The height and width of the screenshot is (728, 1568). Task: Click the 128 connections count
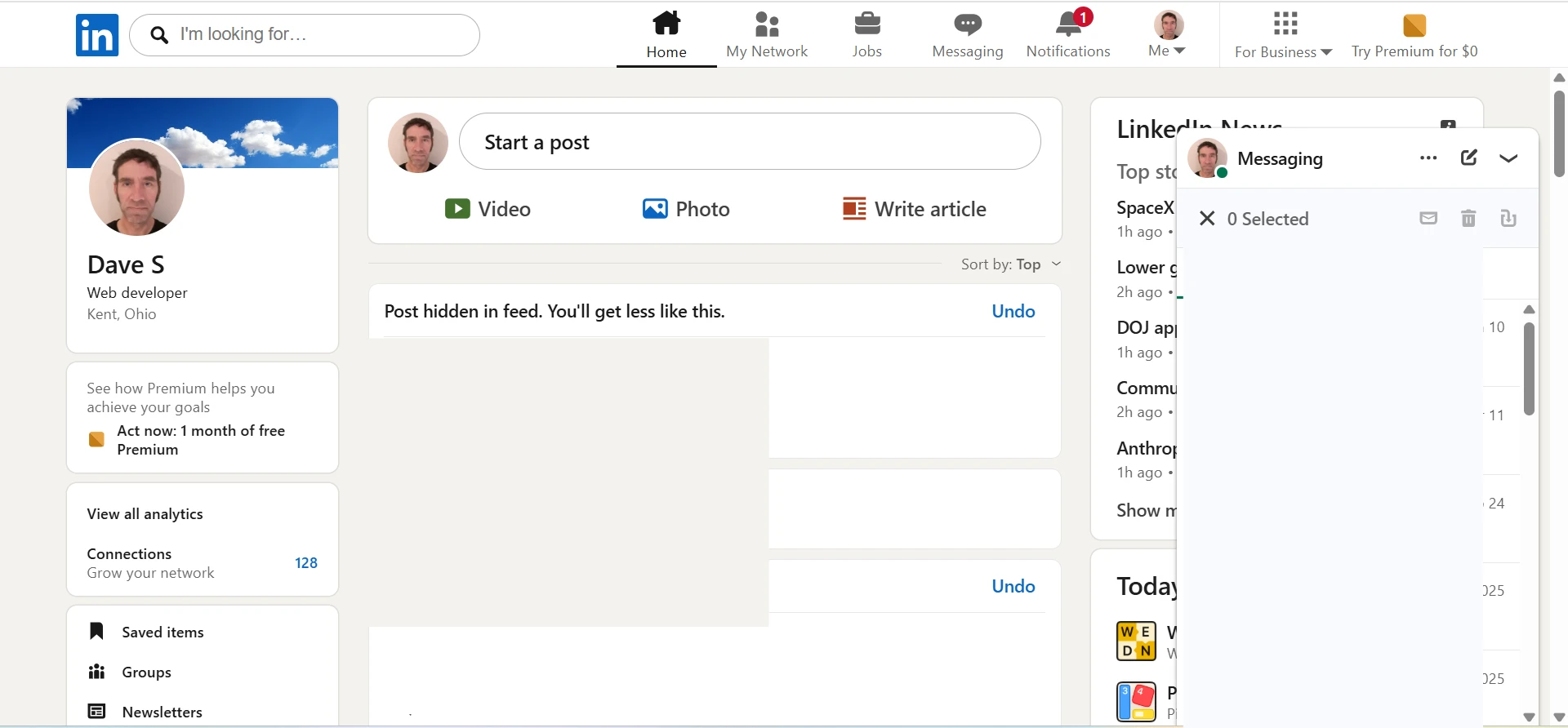(306, 563)
